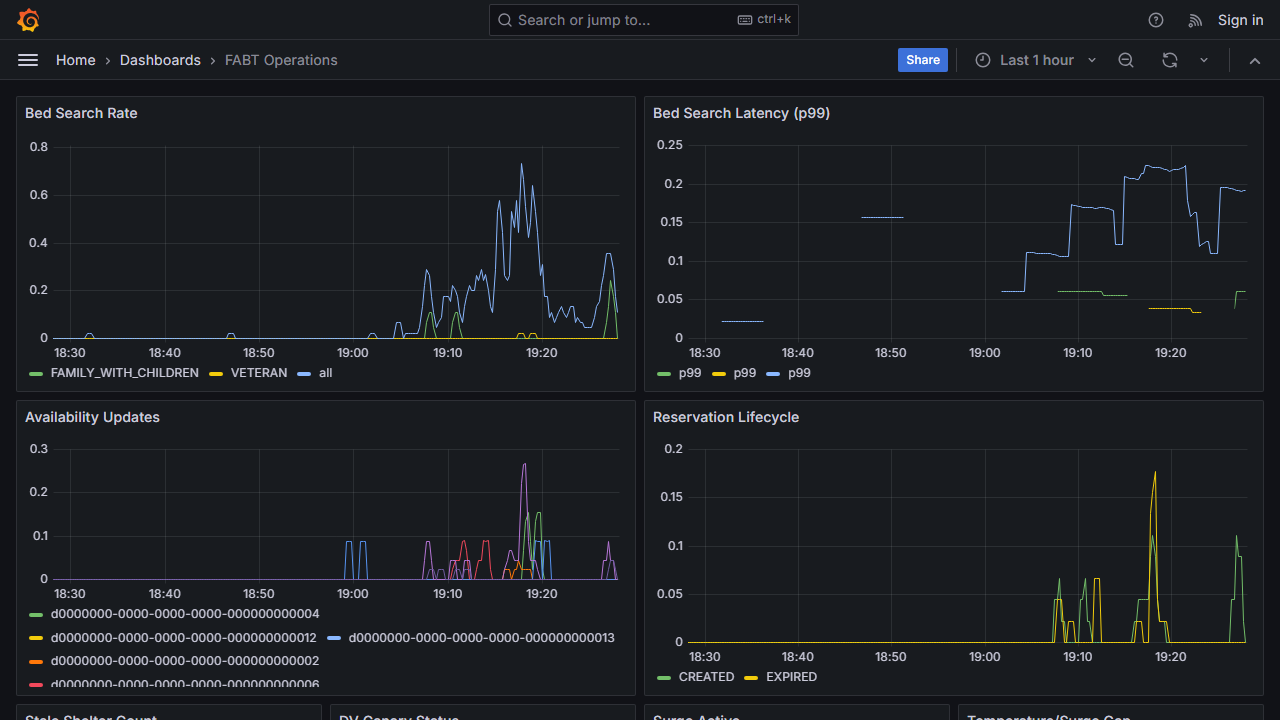Click the news feed icon near Sign in
Image resolution: width=1280 pixels, height=720 pixels.
point(1195,20)
